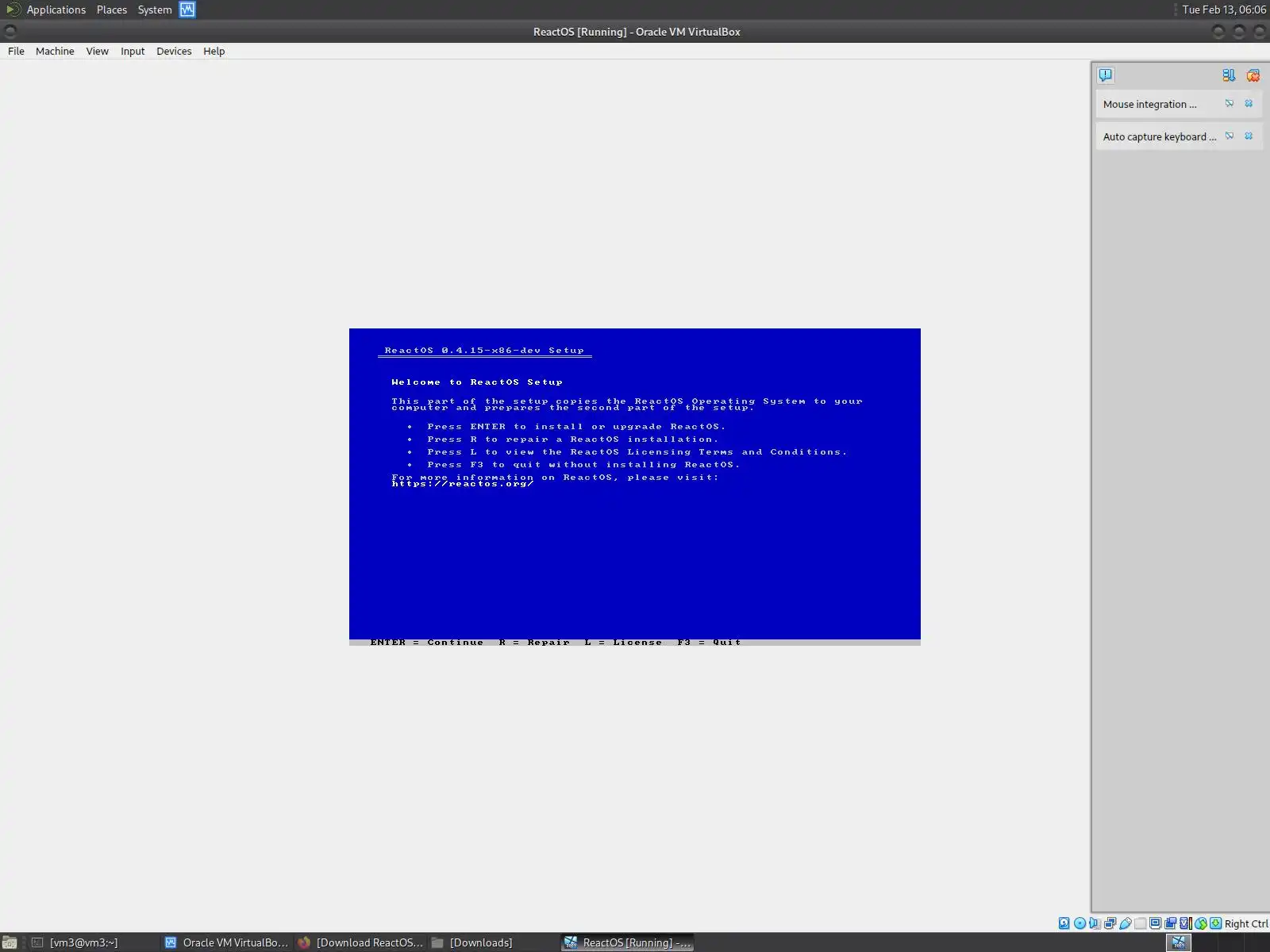Click the workspace switcher thumbnail in bottom panel
The image size is (1270, 952).
(x=1179, y=942)
